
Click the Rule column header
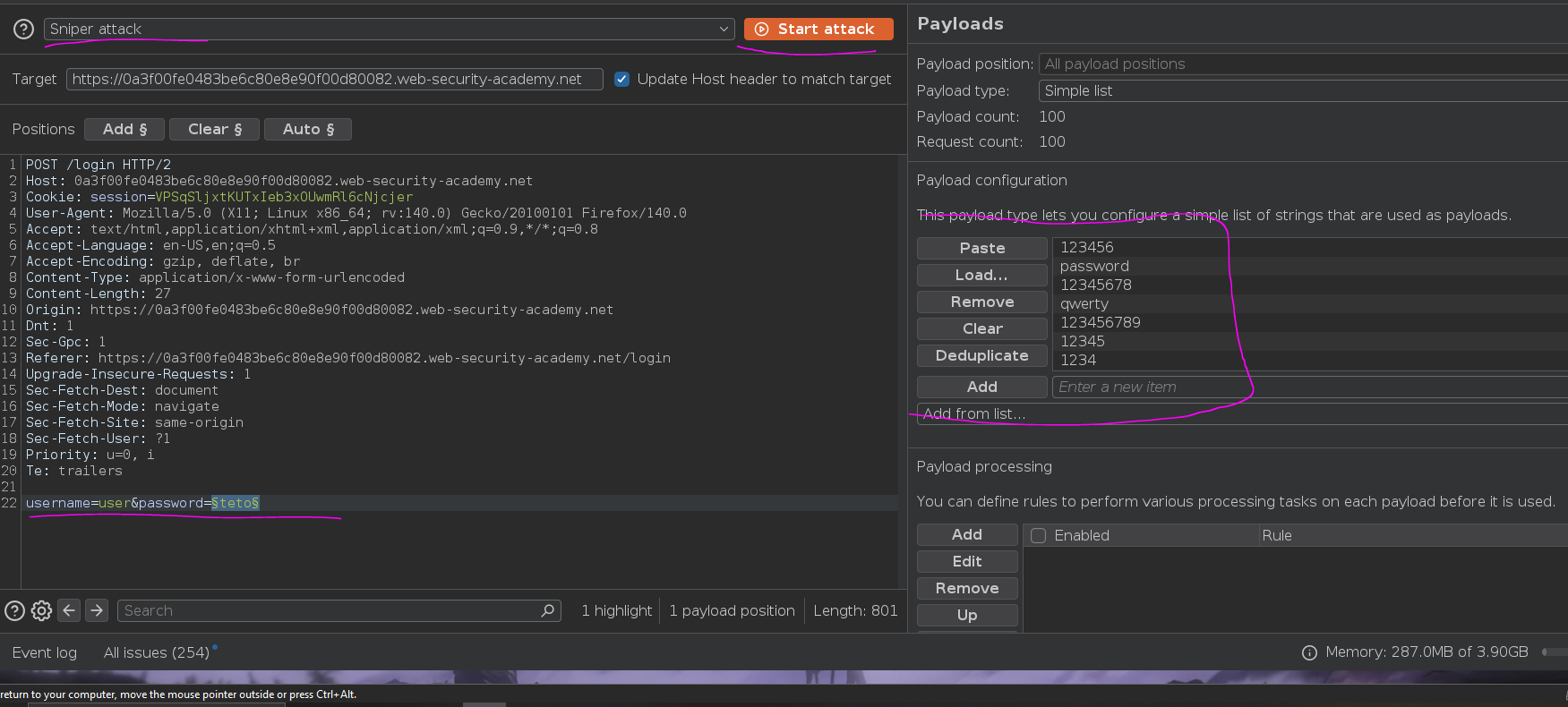tap(1413, 535)
